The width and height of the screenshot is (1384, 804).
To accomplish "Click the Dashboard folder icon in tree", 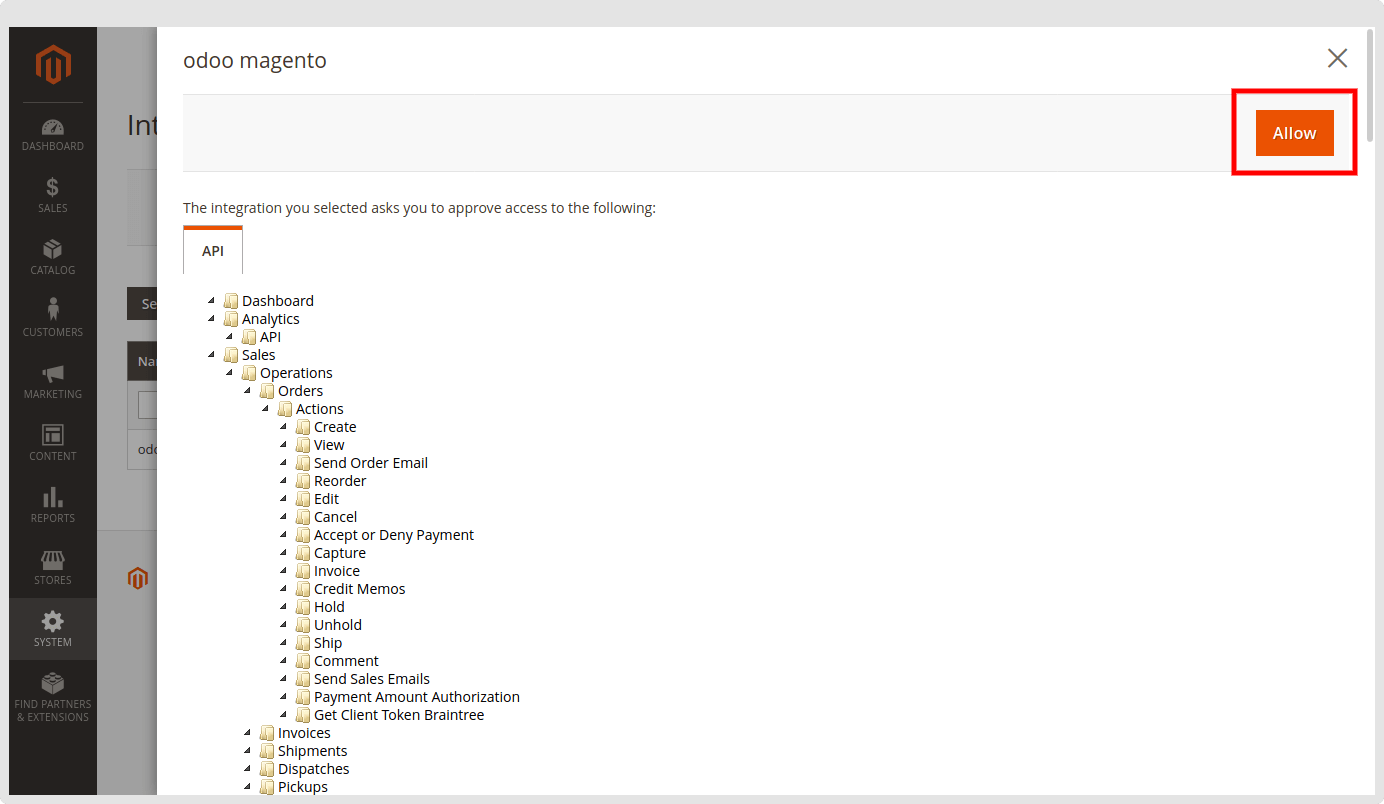I will tap(232, 301).
